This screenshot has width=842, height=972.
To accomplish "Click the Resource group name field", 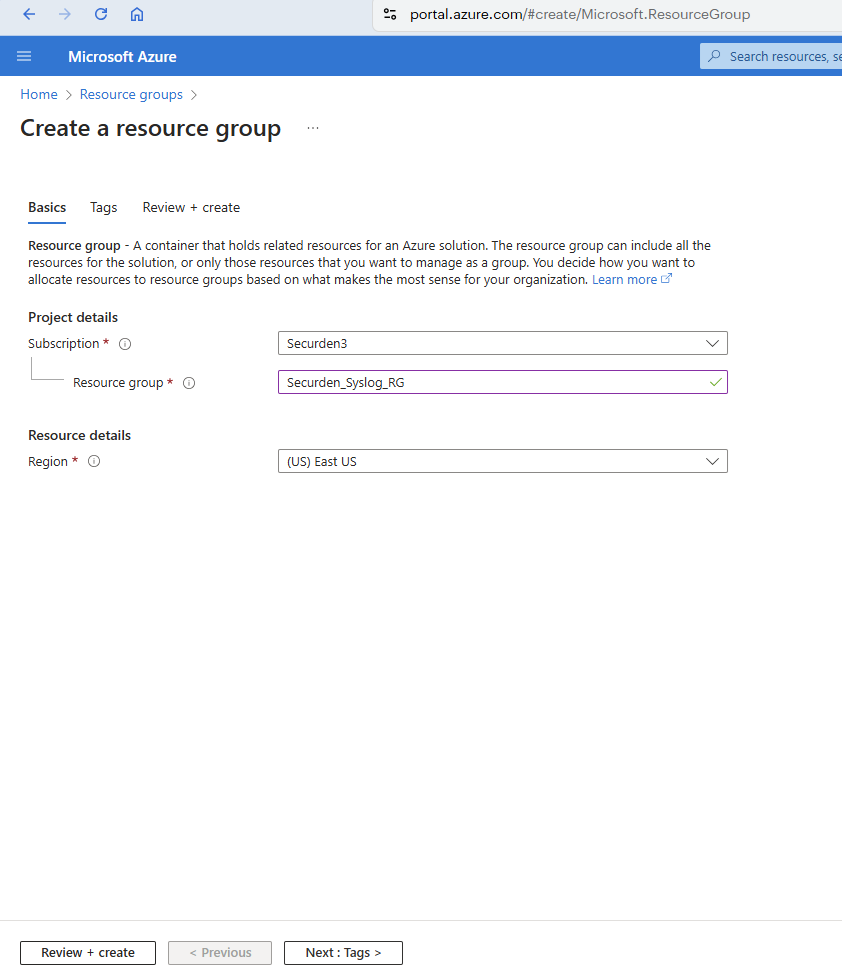I will point(503,382).
